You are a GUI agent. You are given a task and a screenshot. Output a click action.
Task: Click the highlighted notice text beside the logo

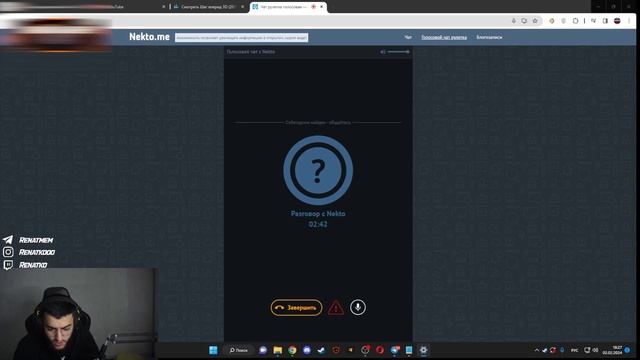241,38
